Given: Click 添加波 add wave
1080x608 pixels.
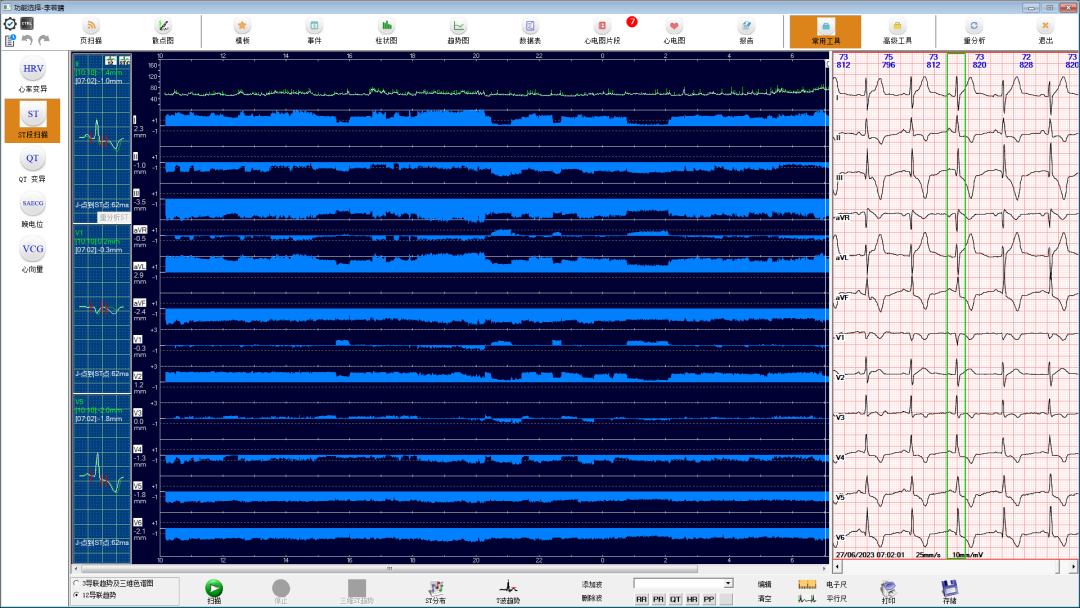Looking at the screenshot, I should click(592, 585).
